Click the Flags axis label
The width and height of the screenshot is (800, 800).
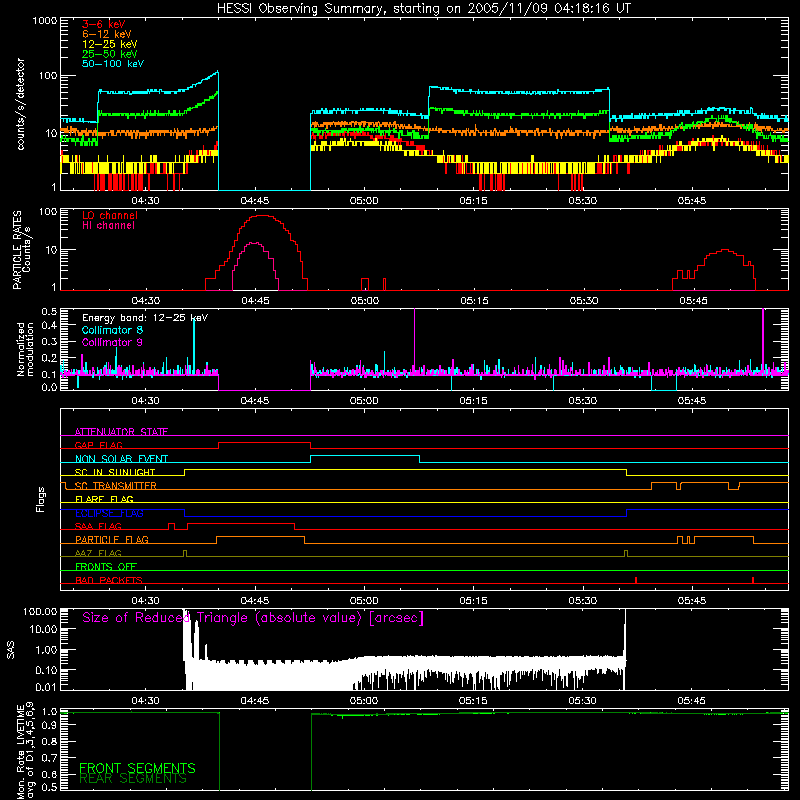[x=41, y=499]
